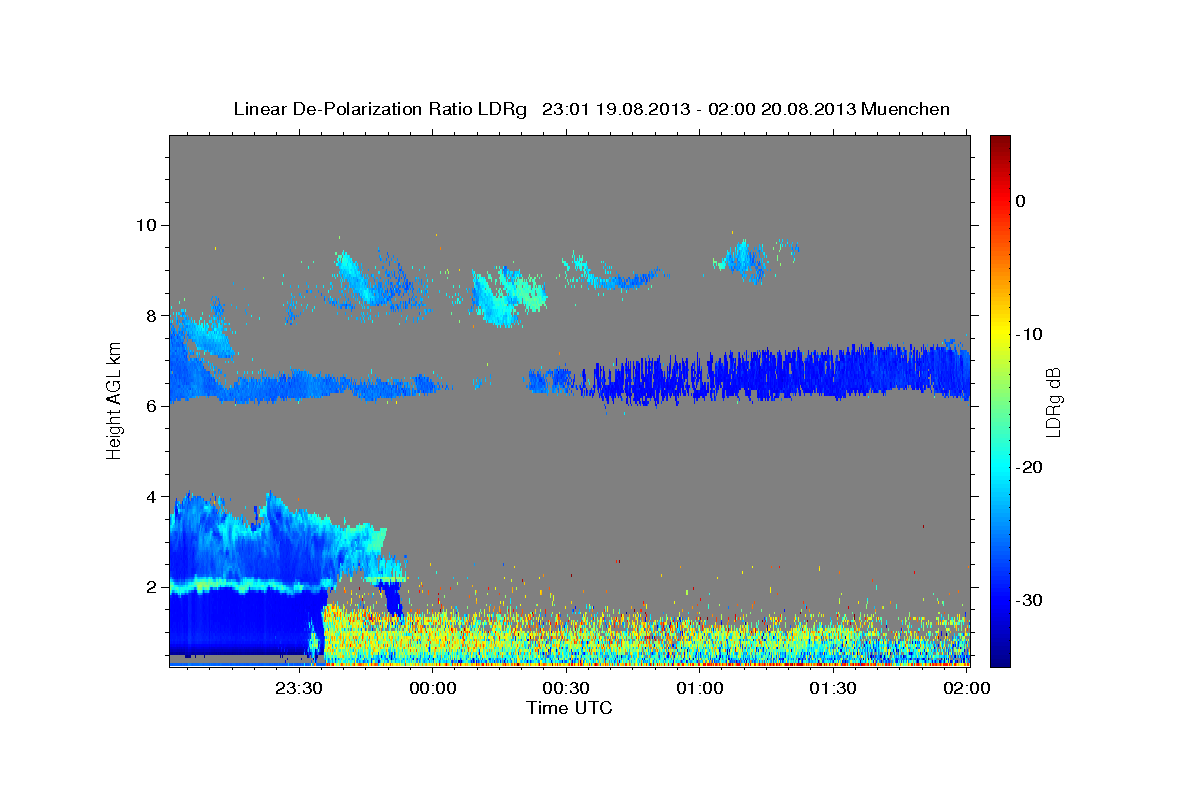Click the '23:30' time tick label

[299, 688]
